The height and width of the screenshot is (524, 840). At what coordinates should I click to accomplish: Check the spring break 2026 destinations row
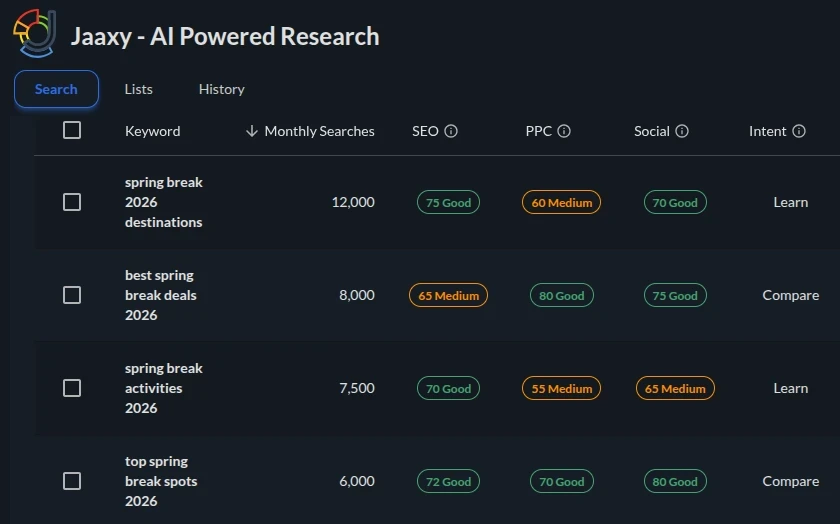coord(72,202)
